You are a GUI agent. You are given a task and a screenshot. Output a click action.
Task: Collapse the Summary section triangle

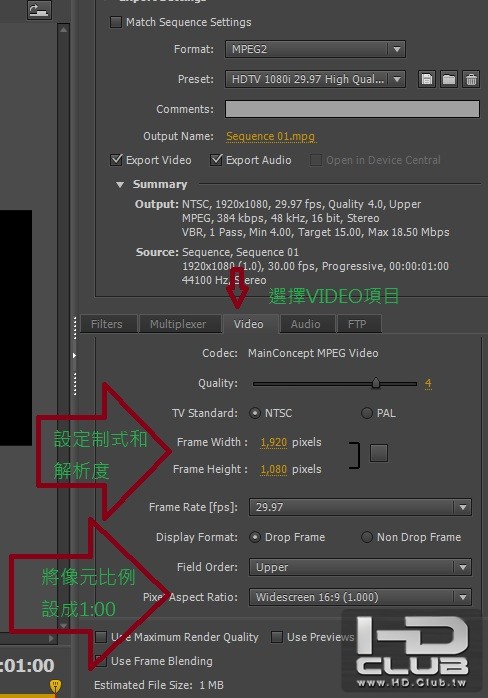pyautogui.click(x=120, y=184)
